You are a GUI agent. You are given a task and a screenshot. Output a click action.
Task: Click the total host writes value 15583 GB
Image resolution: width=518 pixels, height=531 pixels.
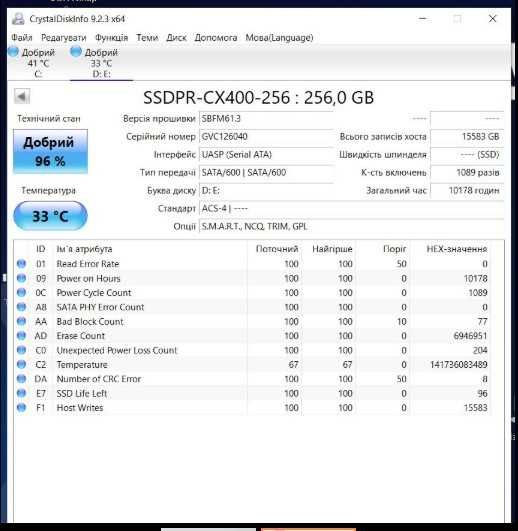pyautogui.click(x=467, y=136)
